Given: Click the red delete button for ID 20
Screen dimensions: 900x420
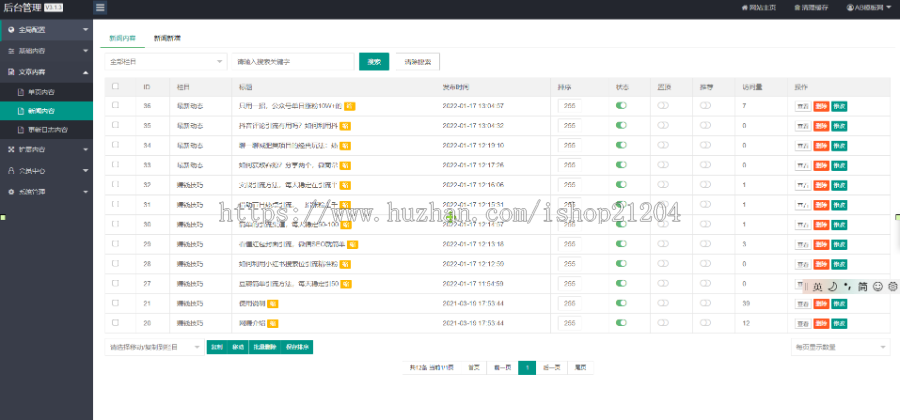Looking at the screenshot, I should click(x=821, y=324).
